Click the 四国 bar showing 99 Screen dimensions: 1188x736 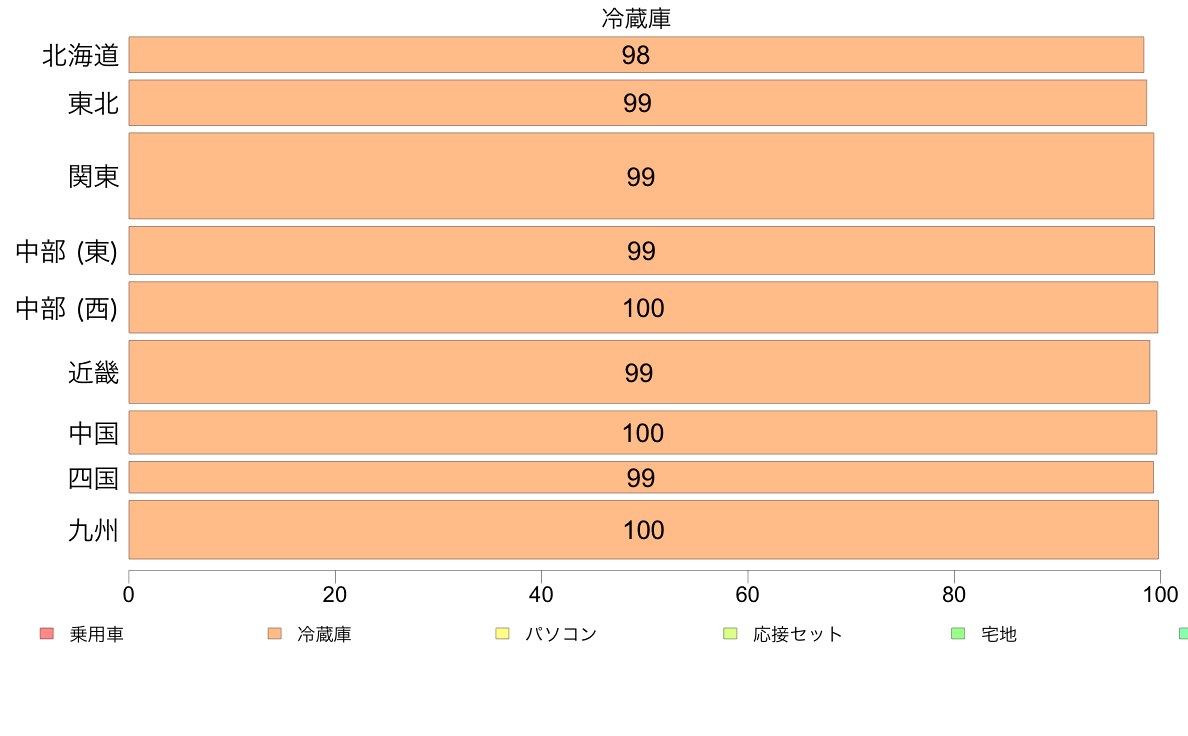[x=641, y=477]
